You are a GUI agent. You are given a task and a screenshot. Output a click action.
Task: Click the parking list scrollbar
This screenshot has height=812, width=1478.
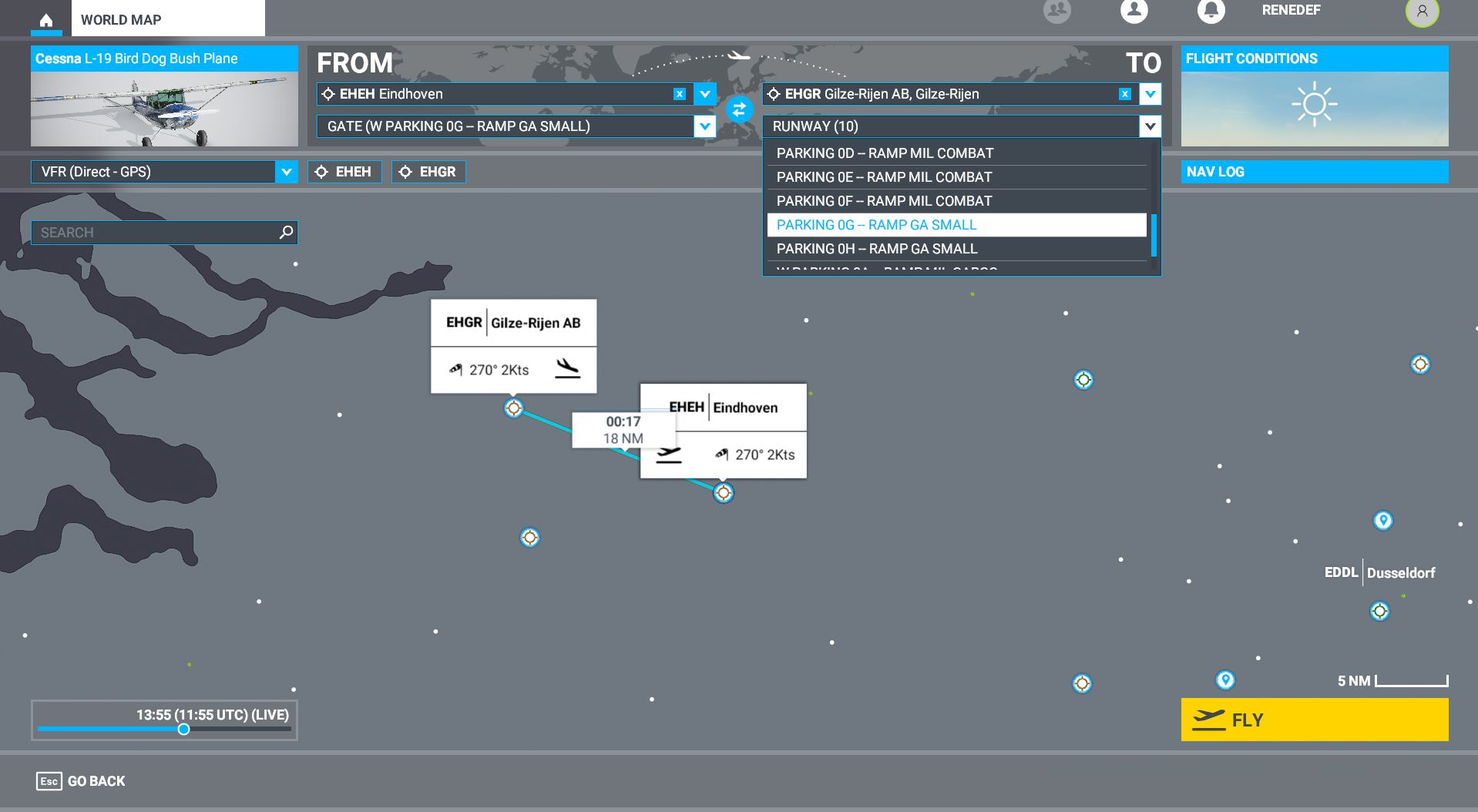click(x=1154, y=236)
